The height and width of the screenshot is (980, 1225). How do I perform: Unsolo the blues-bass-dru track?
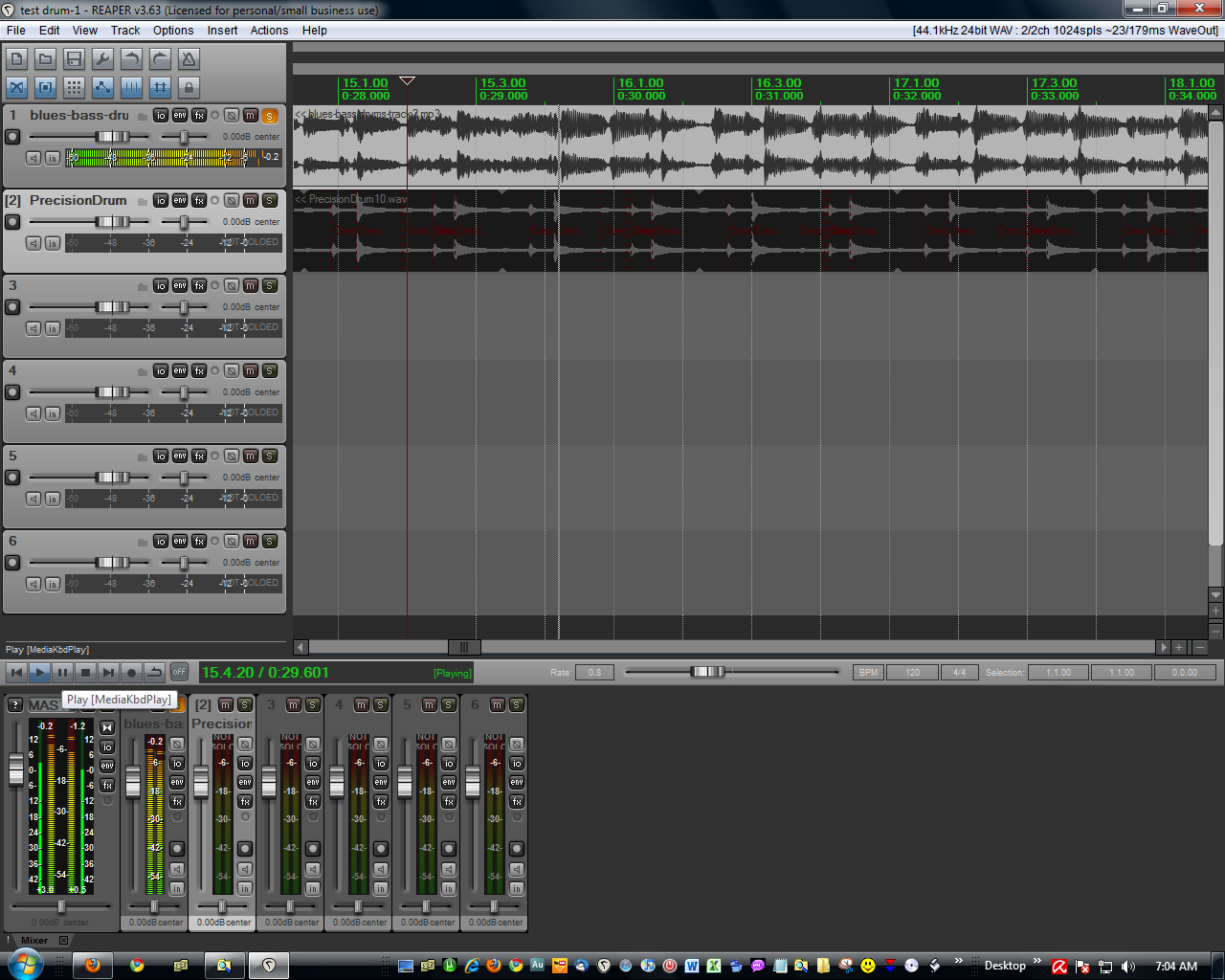[x=270, y=115]
